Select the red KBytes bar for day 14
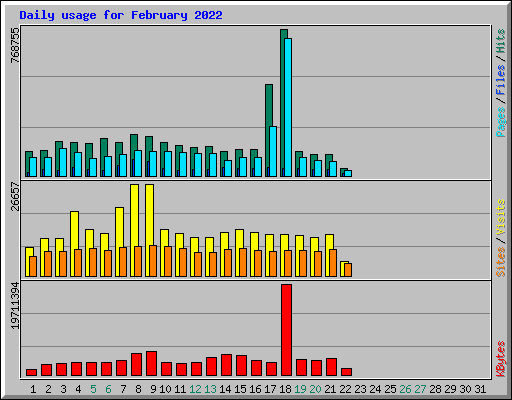Image resolution: width=512 pixels, height=400 pixels. pos(226,365)
